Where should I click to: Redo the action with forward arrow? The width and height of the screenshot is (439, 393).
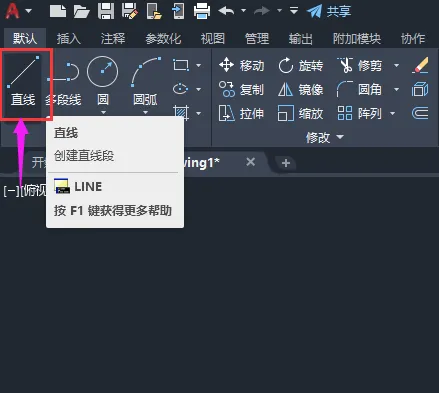(x=262, y=11)
